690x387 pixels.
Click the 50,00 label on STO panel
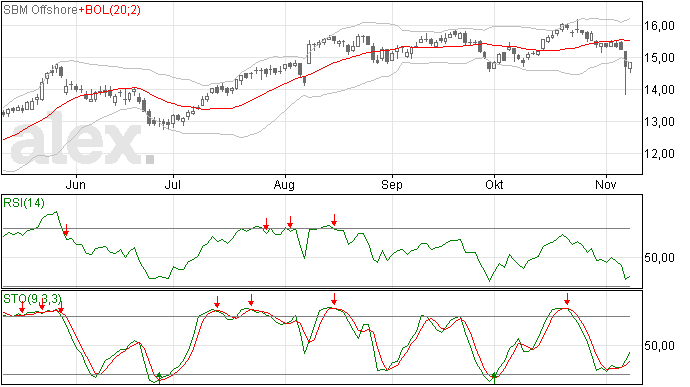click(659, 346)
